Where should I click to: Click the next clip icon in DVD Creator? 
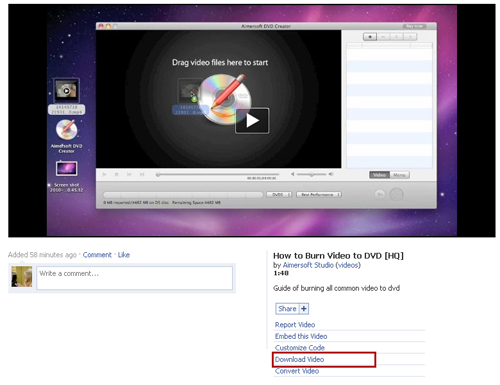click(142, 174)
